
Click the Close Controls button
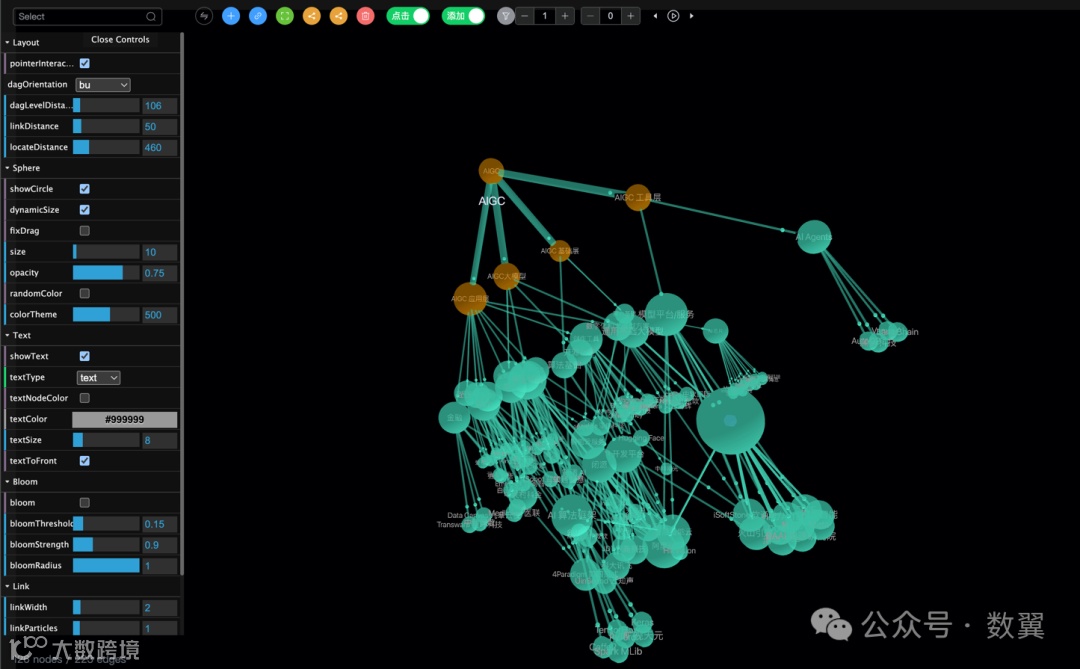click(x=120, y=40)
